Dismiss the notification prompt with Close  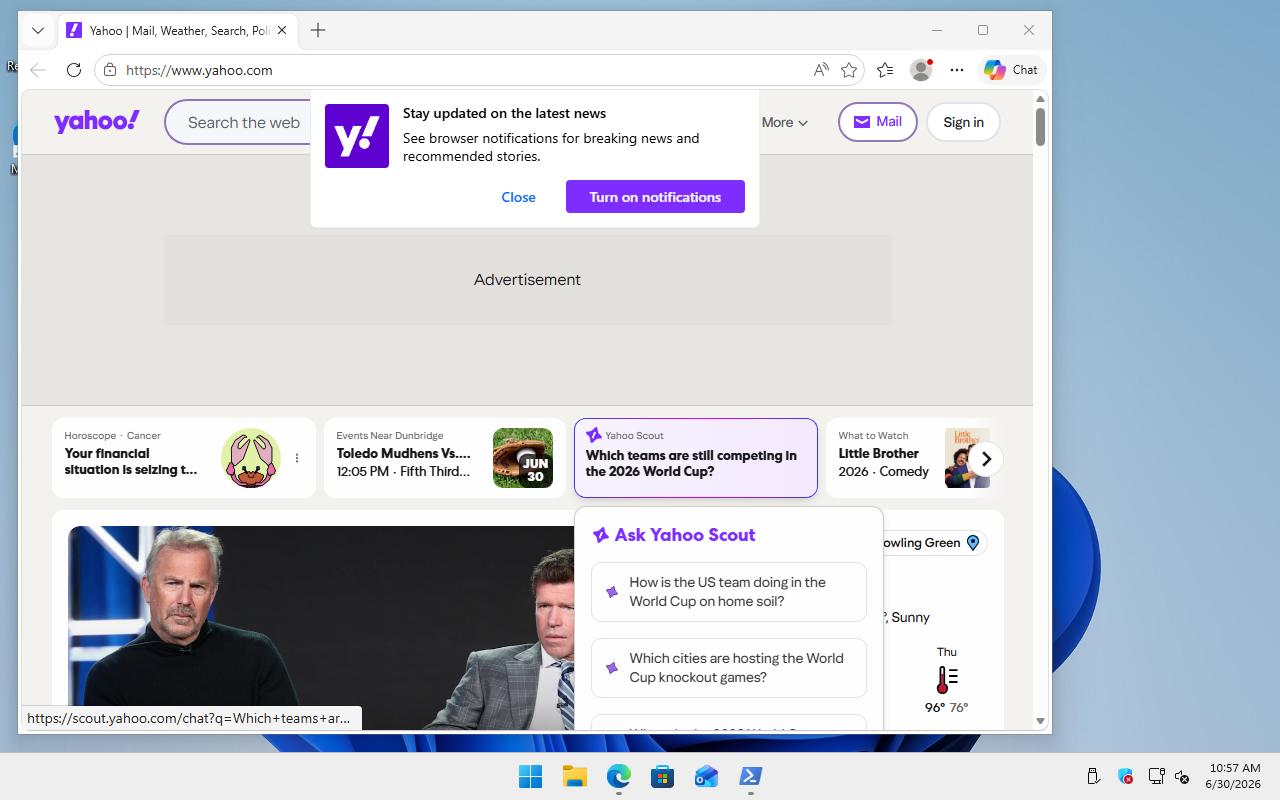click(518, 197)
